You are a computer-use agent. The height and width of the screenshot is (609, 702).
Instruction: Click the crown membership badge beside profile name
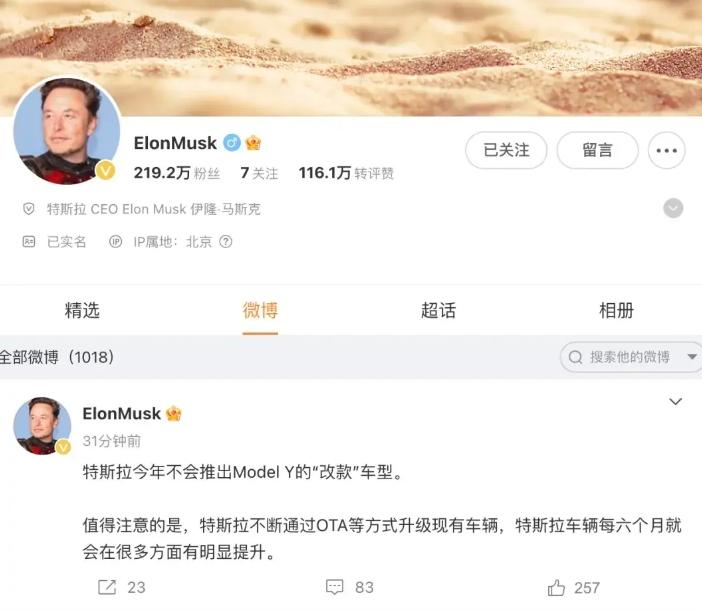(253, 143)
